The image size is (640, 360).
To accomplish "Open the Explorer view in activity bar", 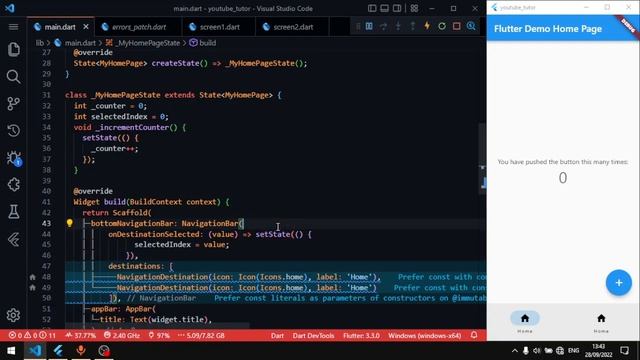I will [x=13, y=49].
